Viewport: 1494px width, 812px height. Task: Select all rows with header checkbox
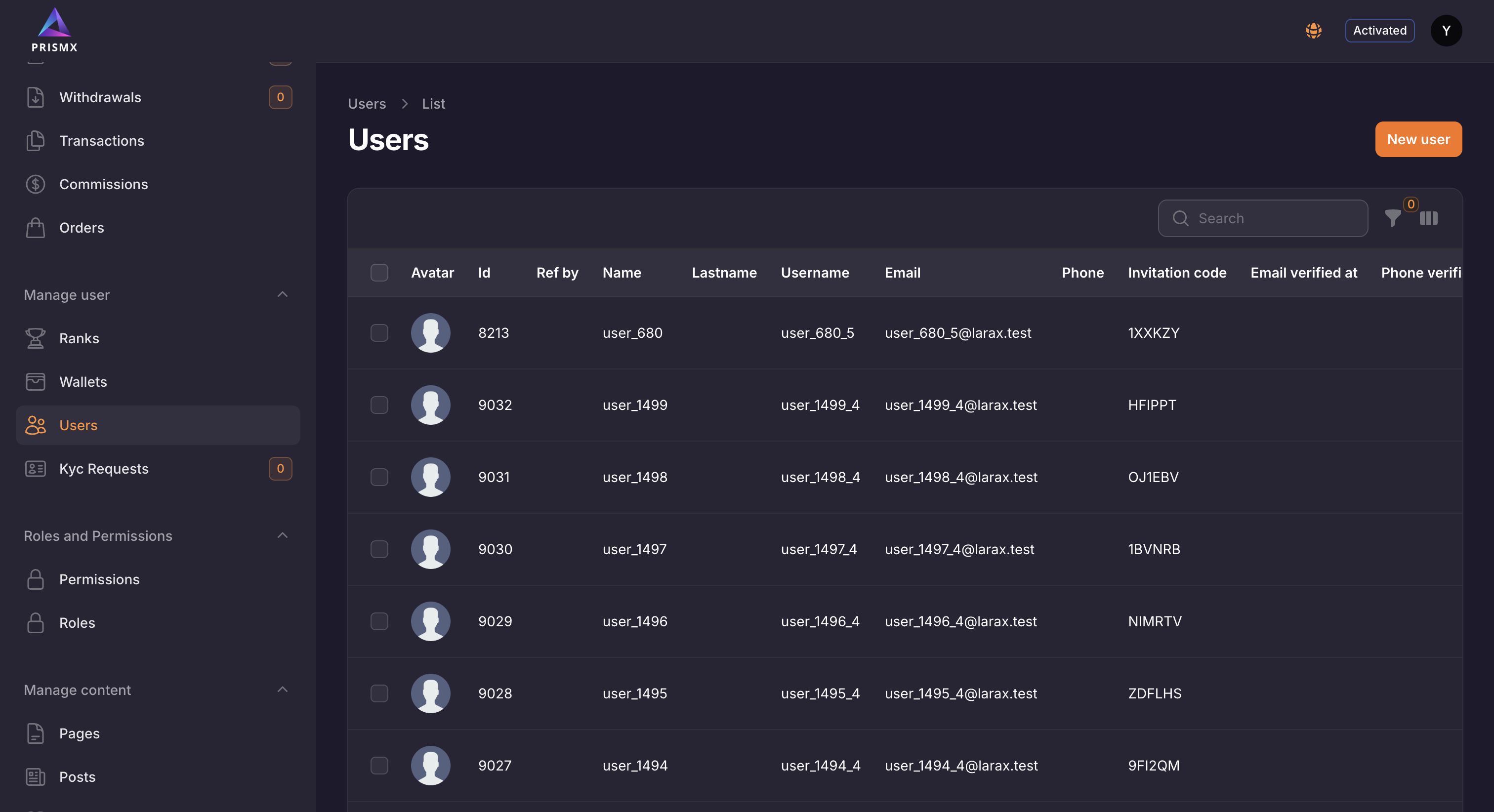click(379, 273)
